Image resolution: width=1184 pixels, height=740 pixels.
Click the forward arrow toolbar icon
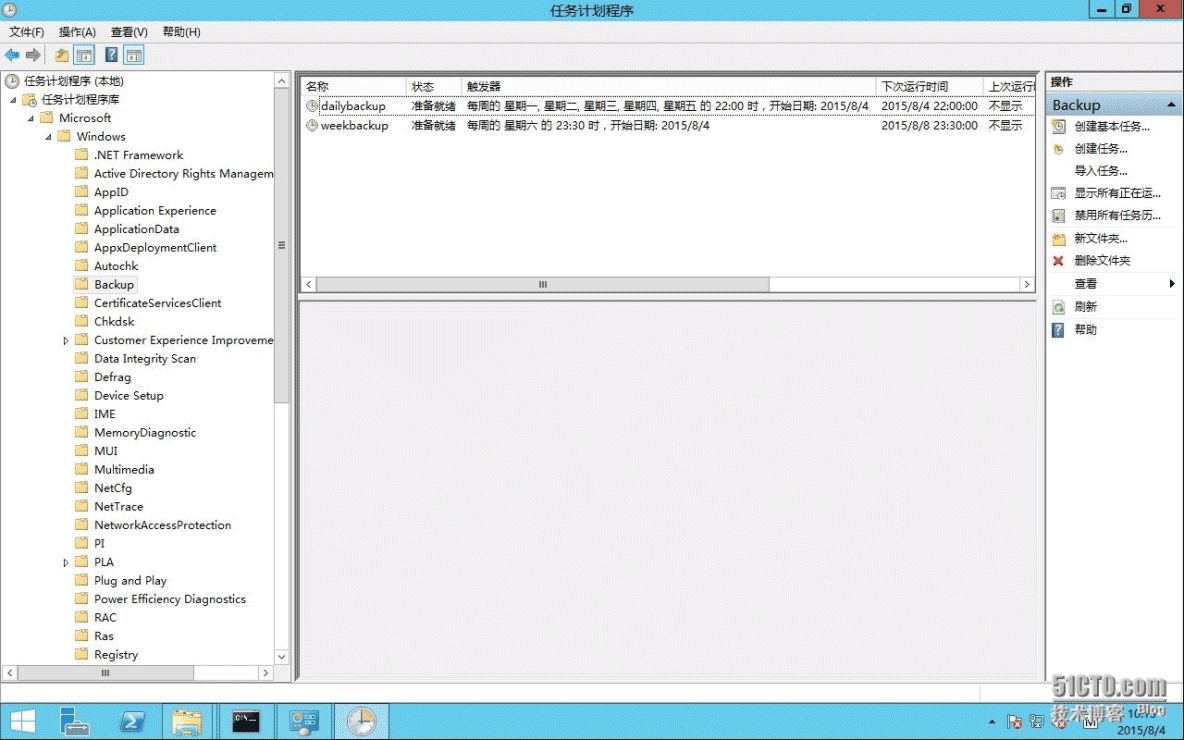(x=33, y=55)
